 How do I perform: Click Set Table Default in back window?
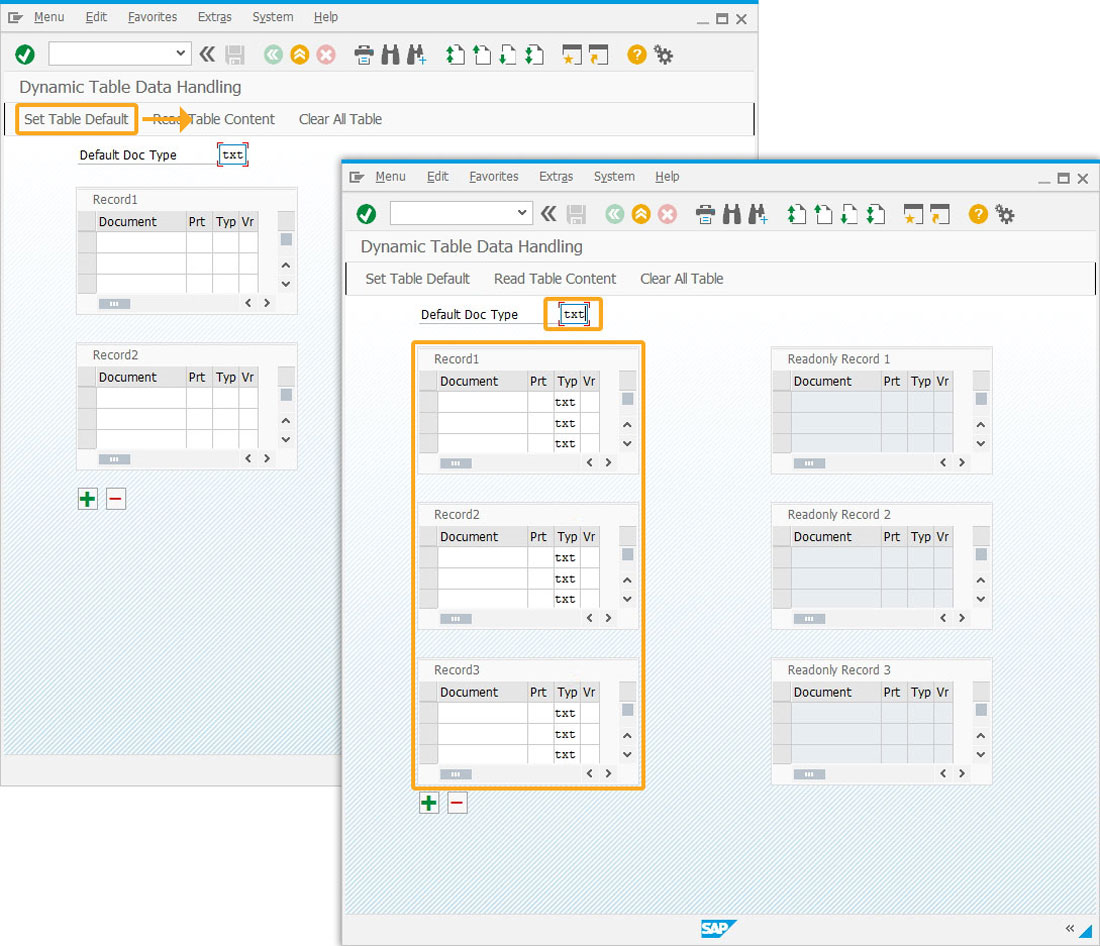pyautogui.click(x=76, y=119)
